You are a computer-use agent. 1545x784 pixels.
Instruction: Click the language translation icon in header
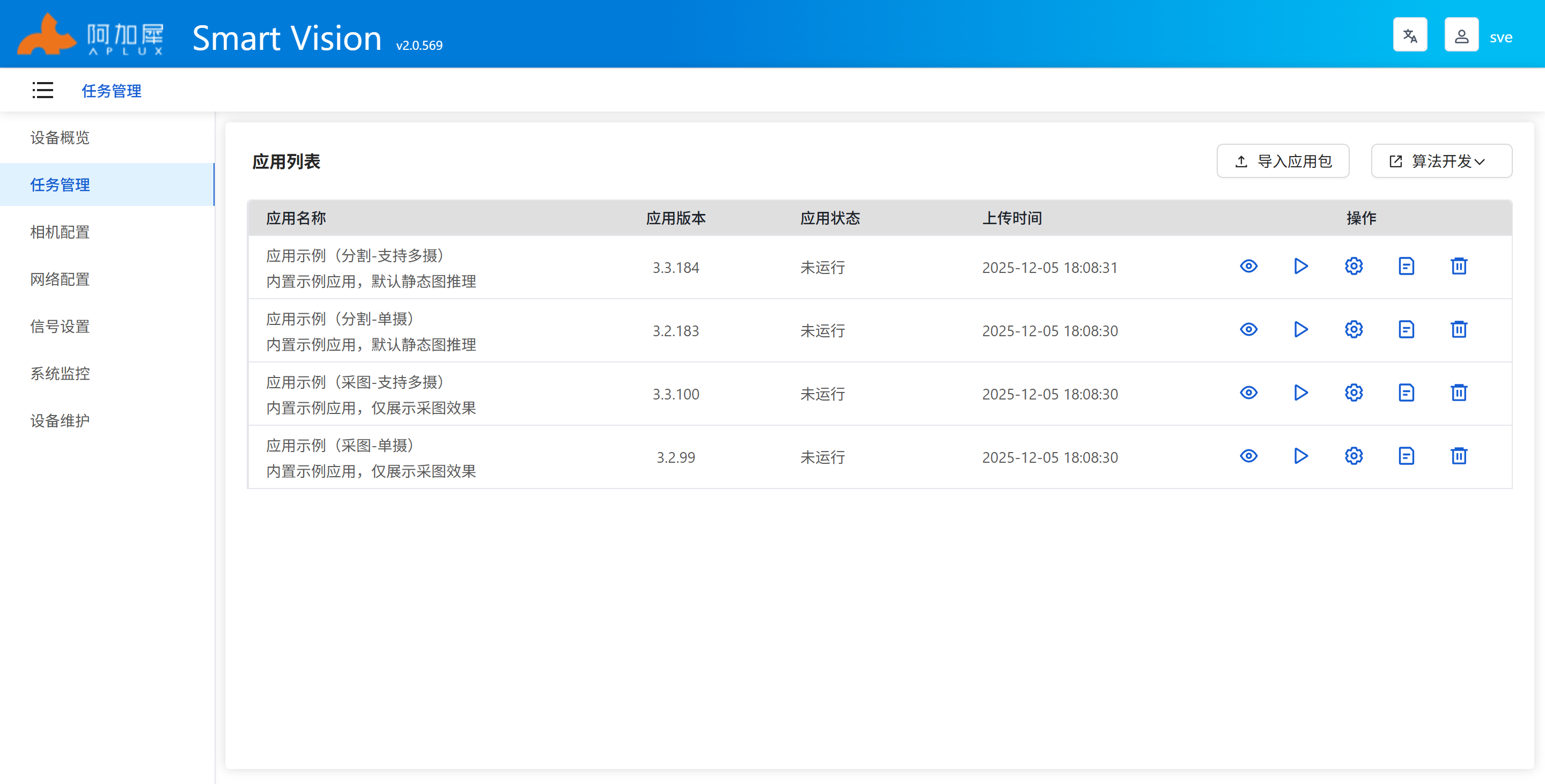(1409, 35)
